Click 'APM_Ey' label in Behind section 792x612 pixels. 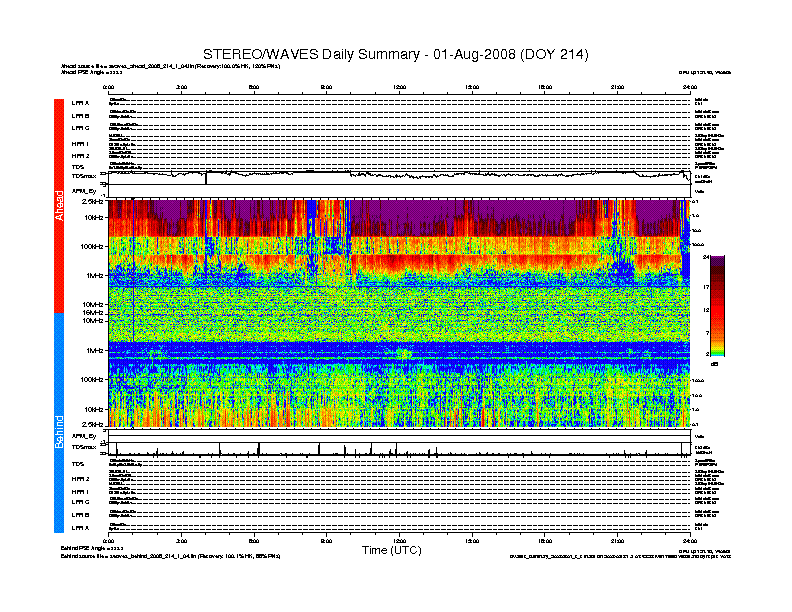[83, 436]
